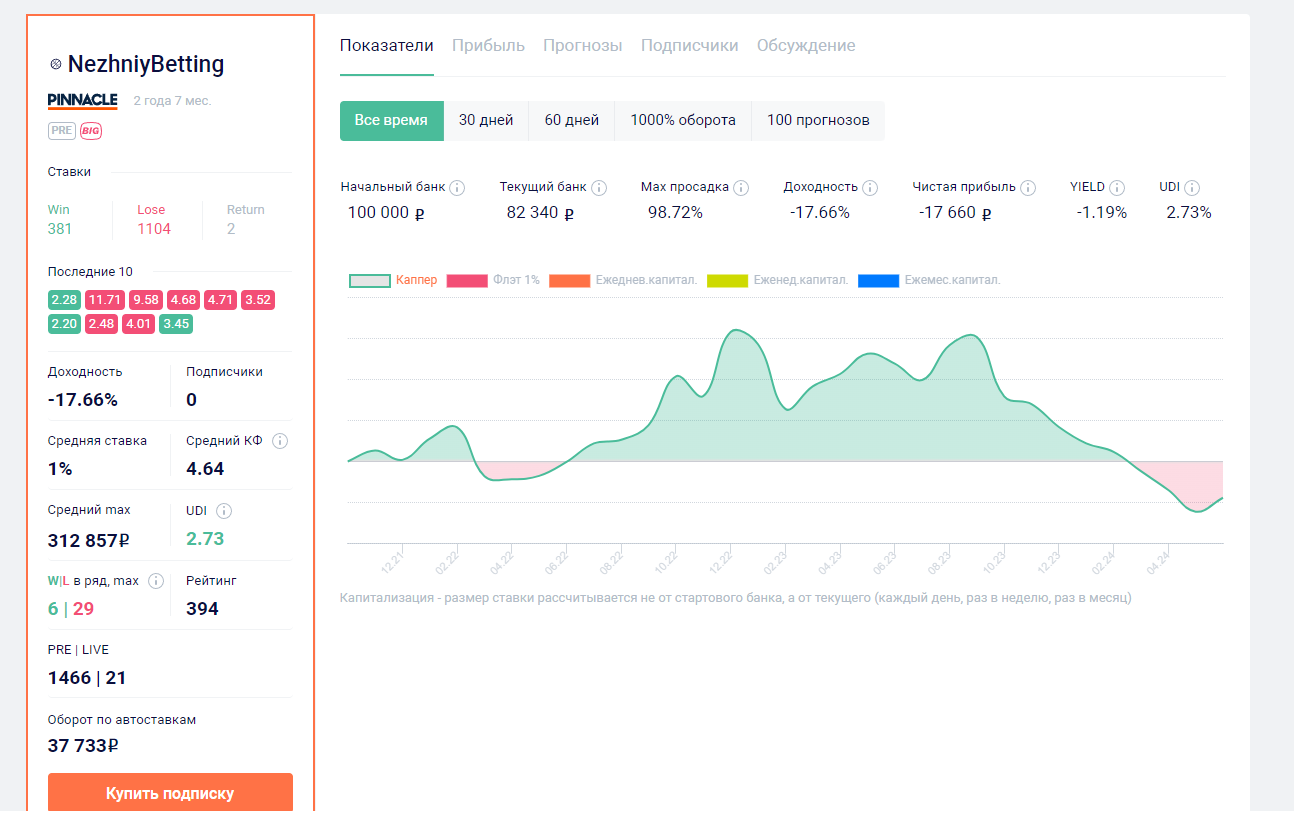Click the pink Флэт 1% legend swatch
Viewport: 1294px width, 813px height.
466,281
